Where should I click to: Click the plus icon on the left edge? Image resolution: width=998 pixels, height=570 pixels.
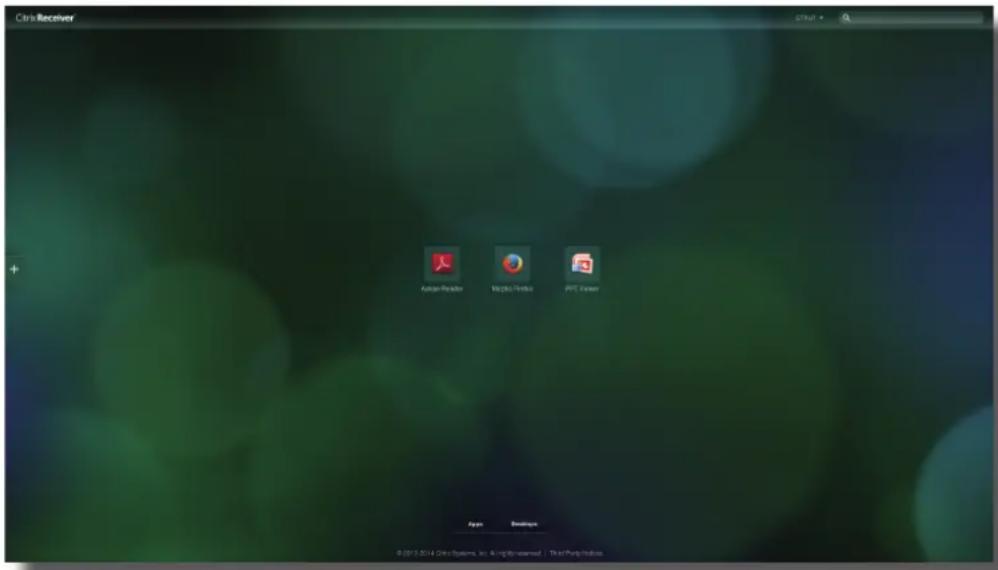(14, 269)
